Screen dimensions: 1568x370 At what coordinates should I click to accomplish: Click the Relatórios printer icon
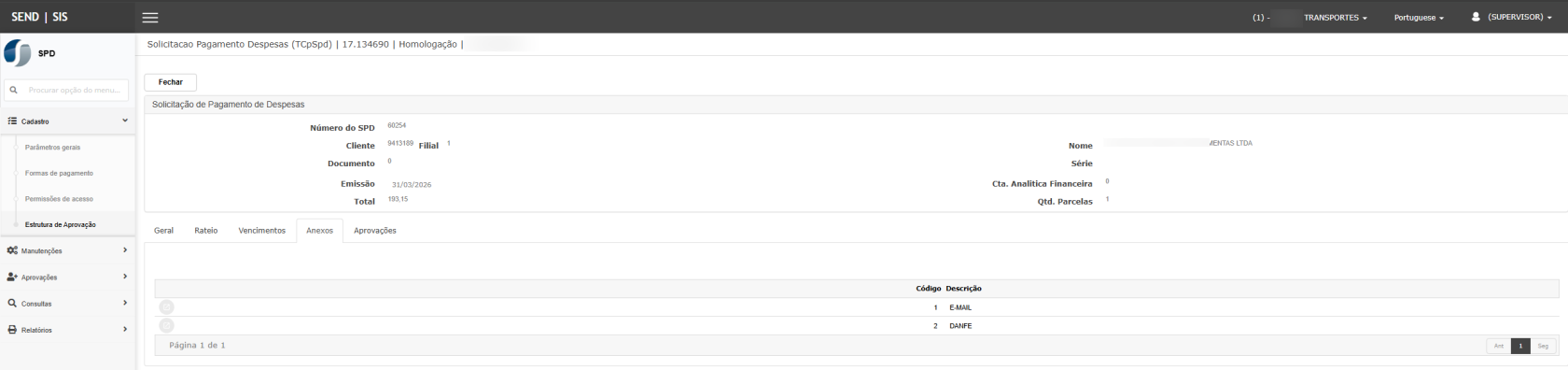click(12, 330)
